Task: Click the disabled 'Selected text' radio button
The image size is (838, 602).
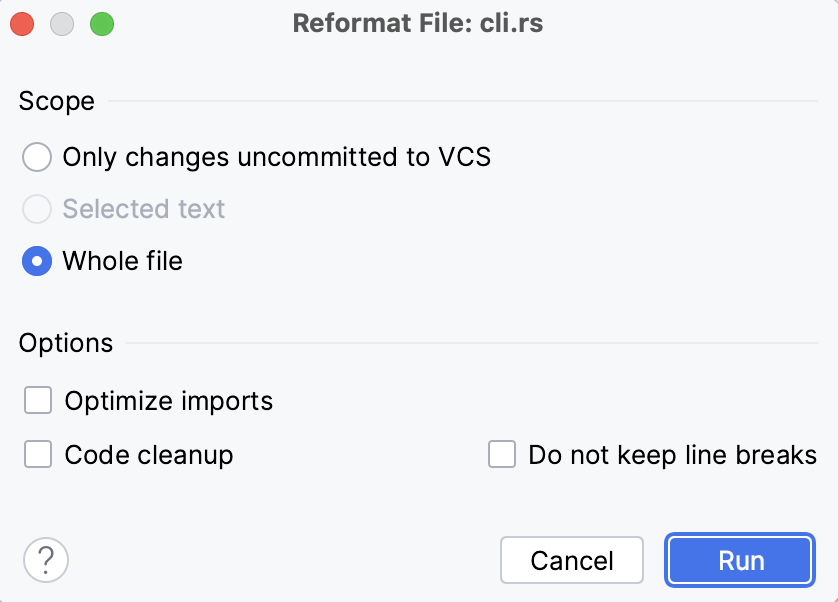Action: [36, 209]
